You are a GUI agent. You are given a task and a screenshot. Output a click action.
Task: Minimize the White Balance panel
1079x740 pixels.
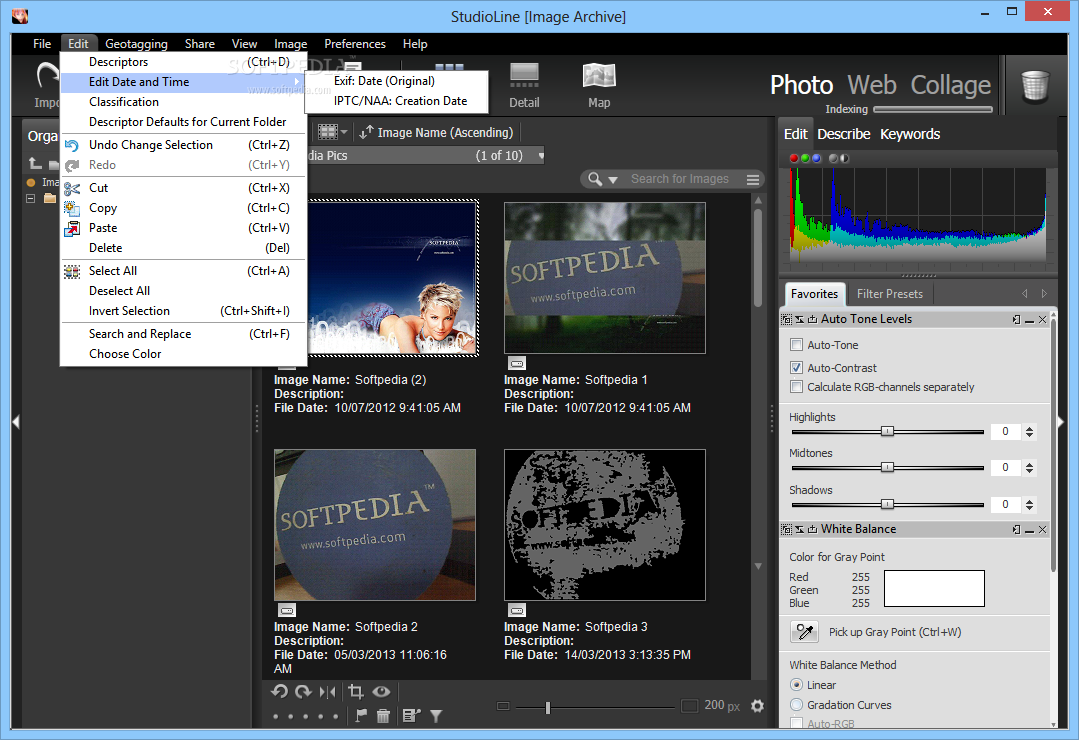1029,529
